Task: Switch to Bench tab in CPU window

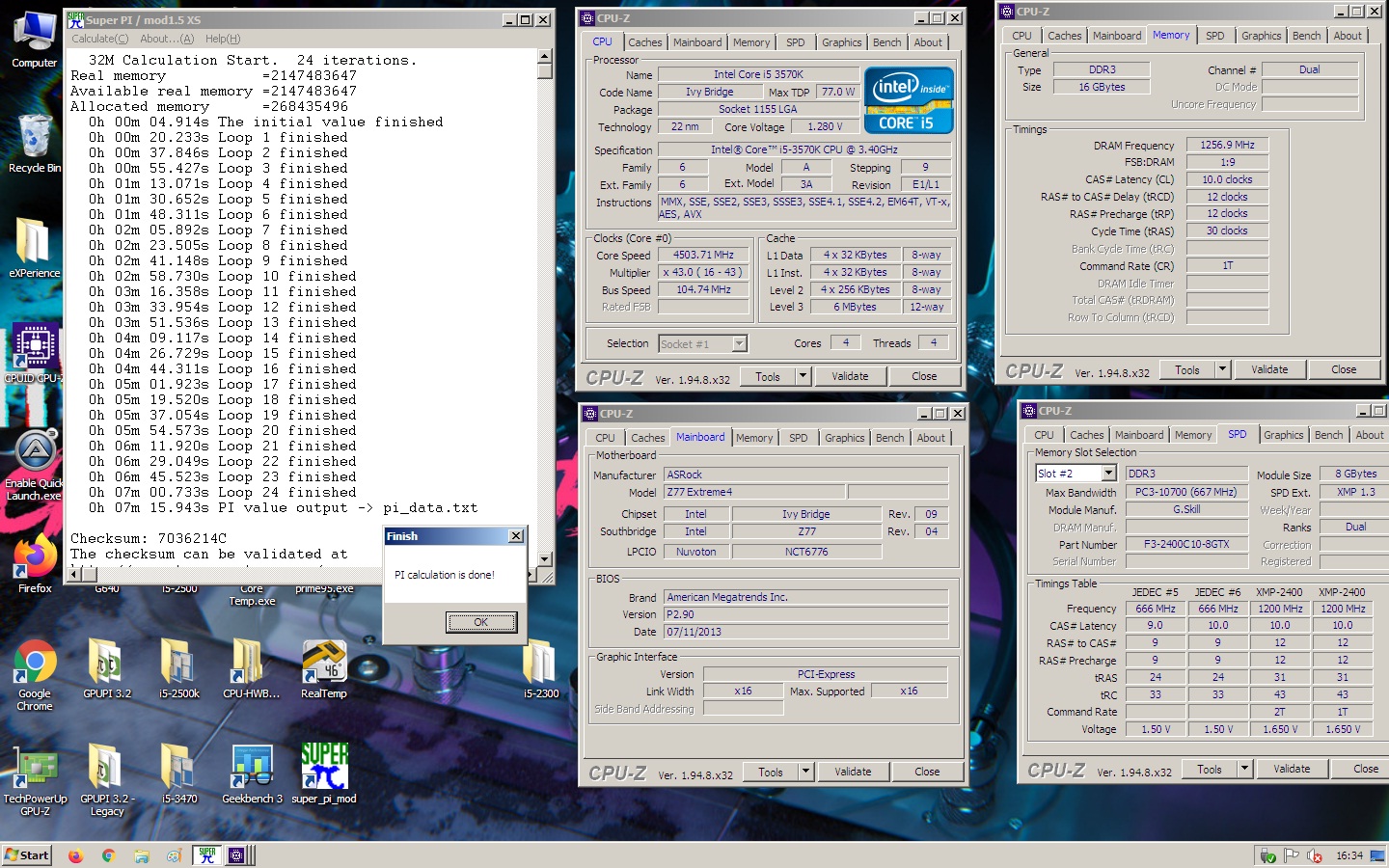Action: [x=886, y=42]
